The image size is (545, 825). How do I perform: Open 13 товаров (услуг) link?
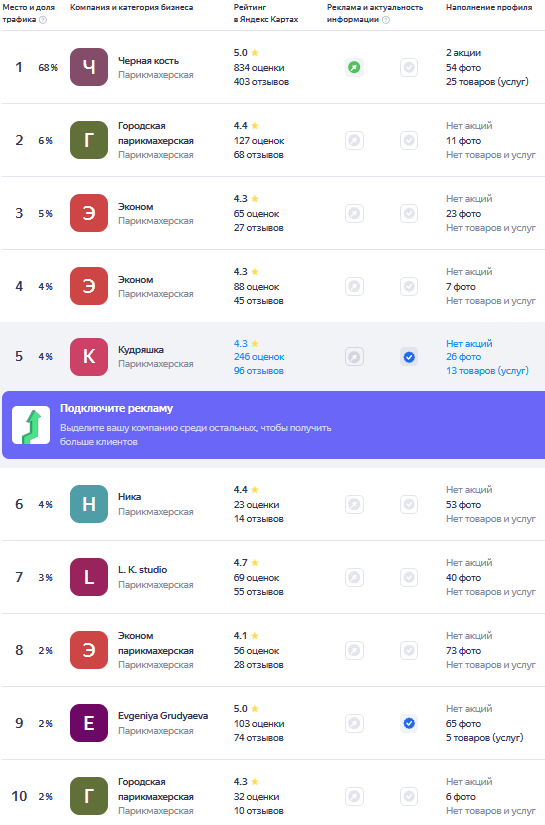pos(487,371)
